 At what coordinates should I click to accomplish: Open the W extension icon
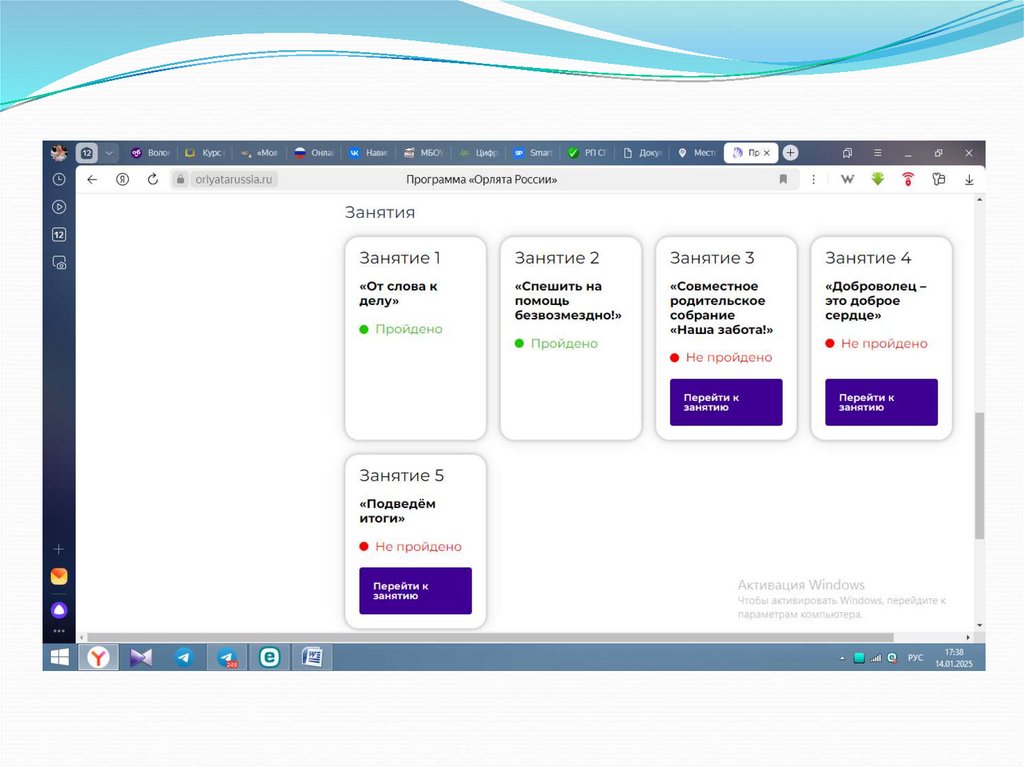coord(847,179)
